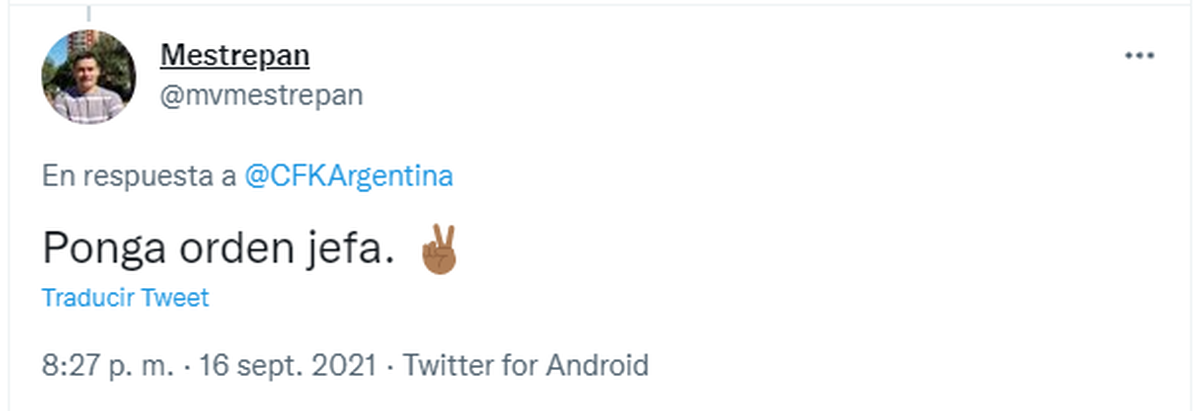Click the word "Android" in the source label
The height and width of the screenshot is (411, 1200).
[597, 365]
